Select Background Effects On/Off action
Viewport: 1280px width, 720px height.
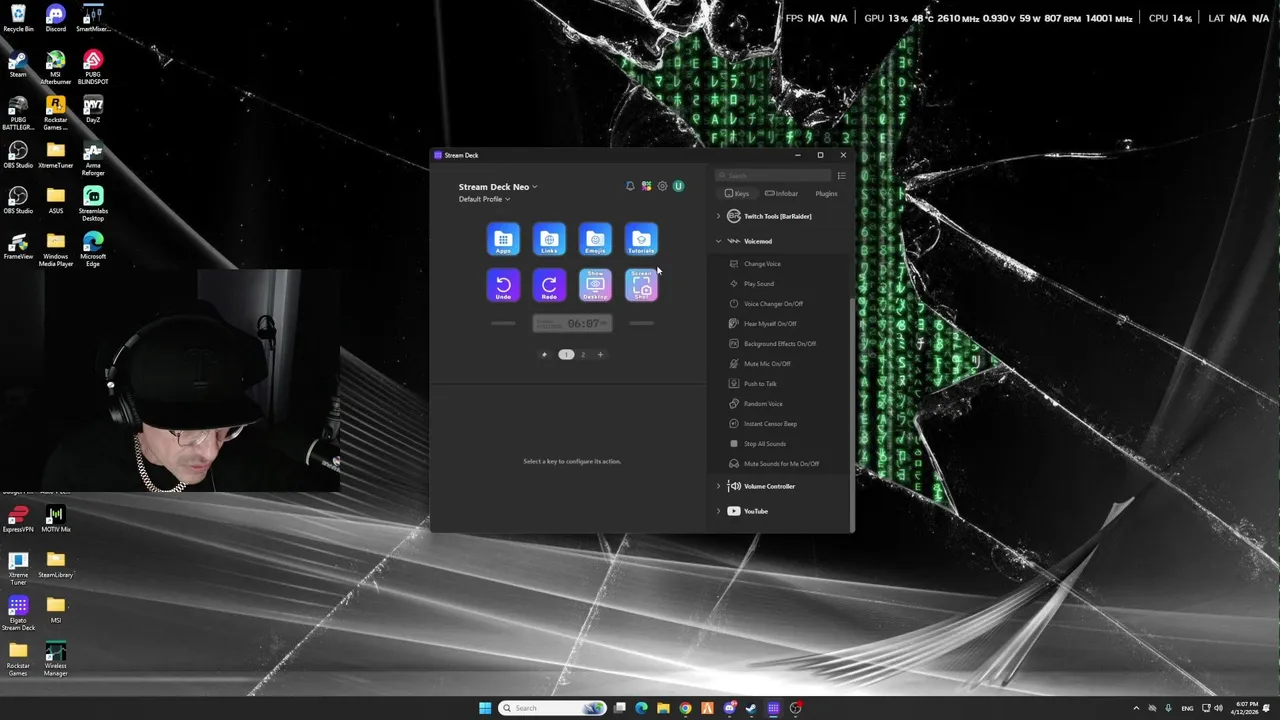click(x=780, y=344)
